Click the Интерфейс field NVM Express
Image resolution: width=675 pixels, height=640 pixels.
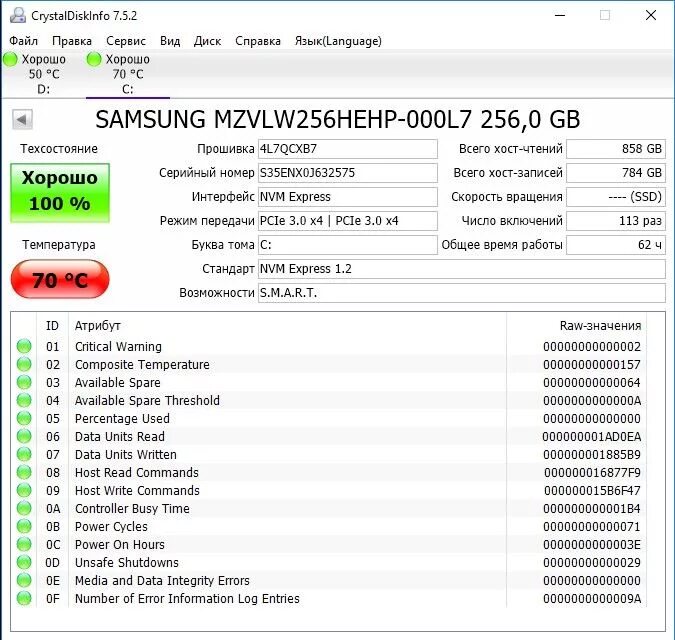click(347, 197)
